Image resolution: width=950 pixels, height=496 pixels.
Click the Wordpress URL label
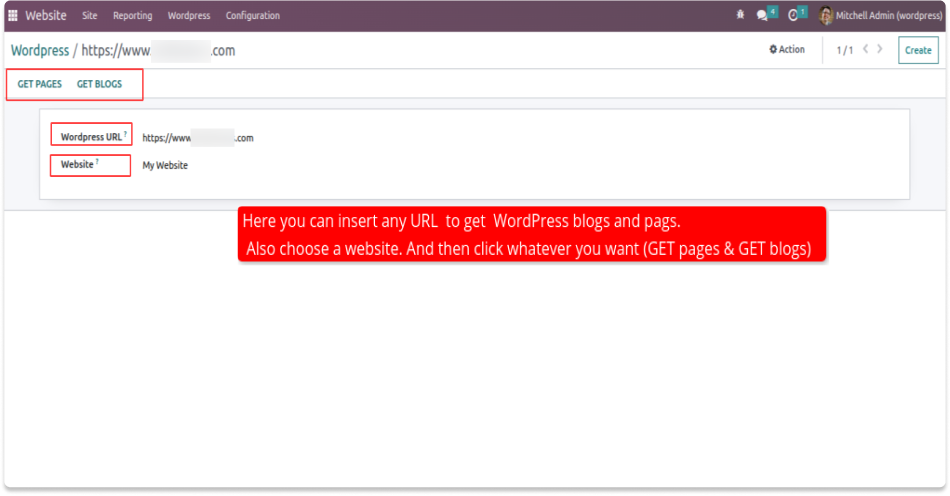[x=91, y=137]
